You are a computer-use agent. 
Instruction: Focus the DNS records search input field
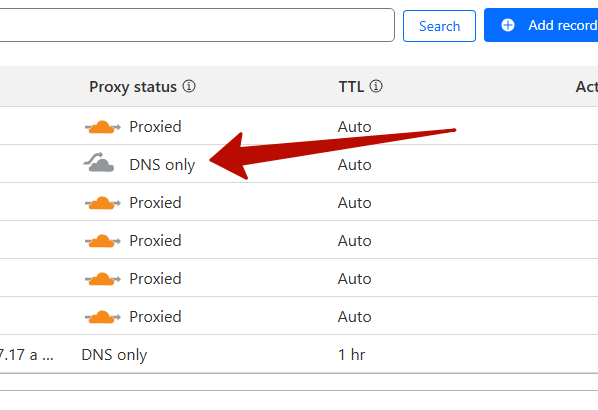(x=197, y=25)
